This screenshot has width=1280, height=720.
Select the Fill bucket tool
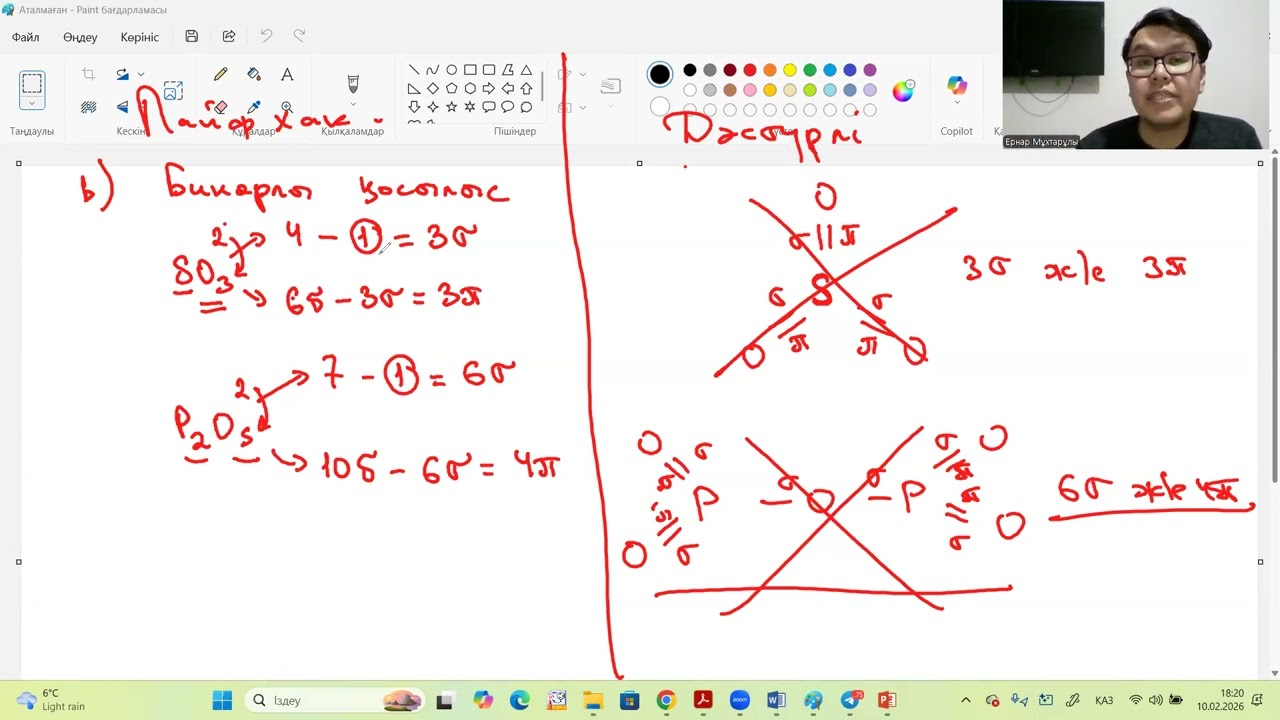[x=254, y=75]
